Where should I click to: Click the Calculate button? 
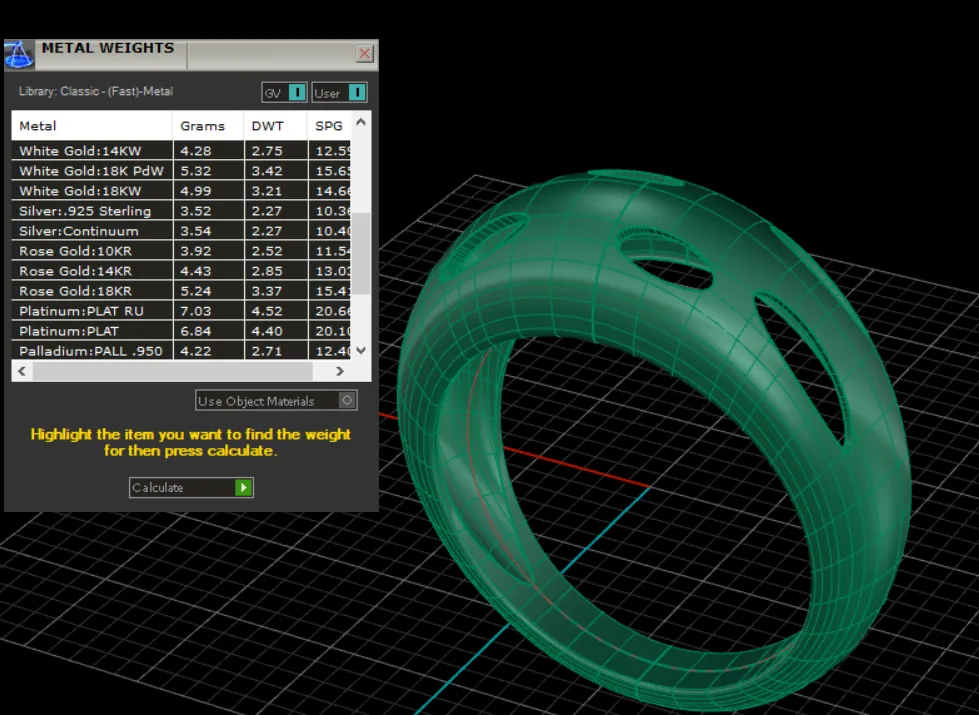[191, 487]
